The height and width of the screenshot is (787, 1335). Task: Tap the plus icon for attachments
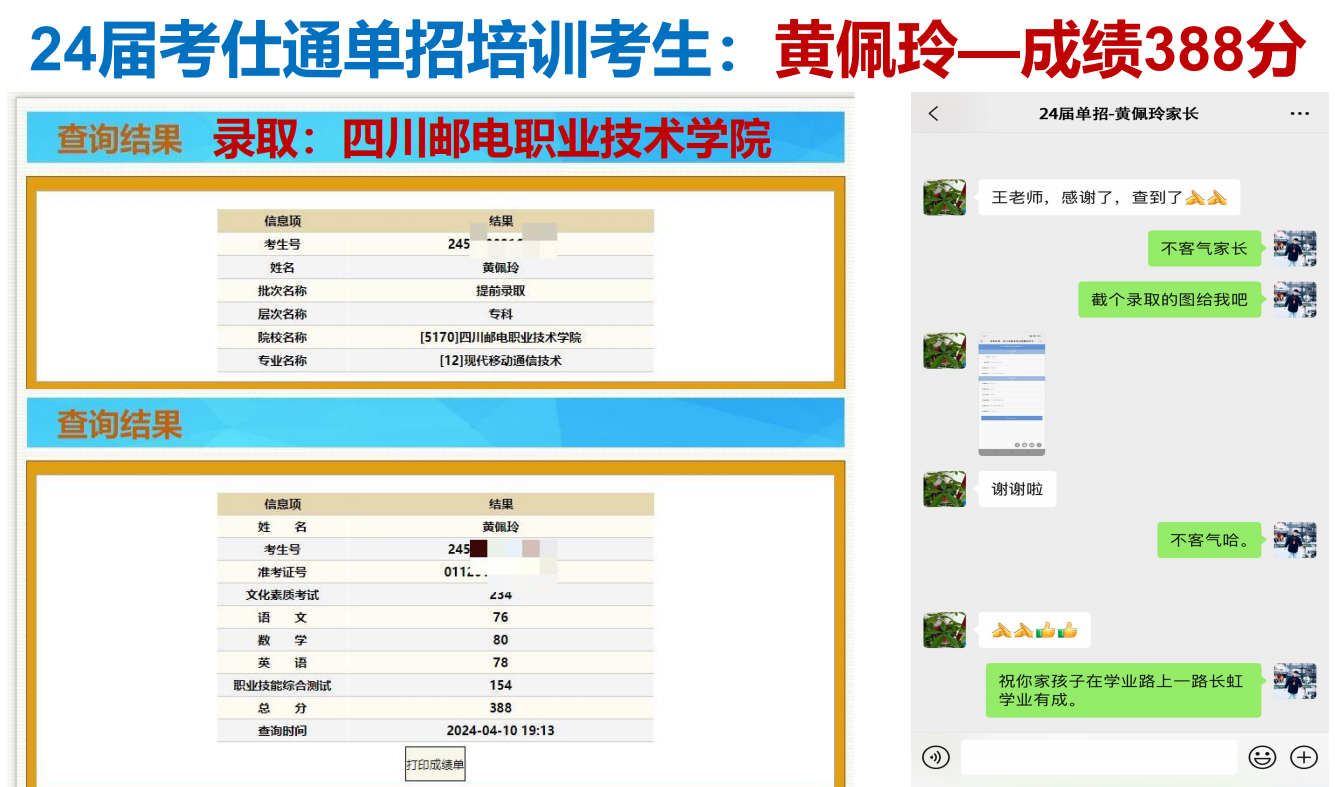coord(1304,757)
